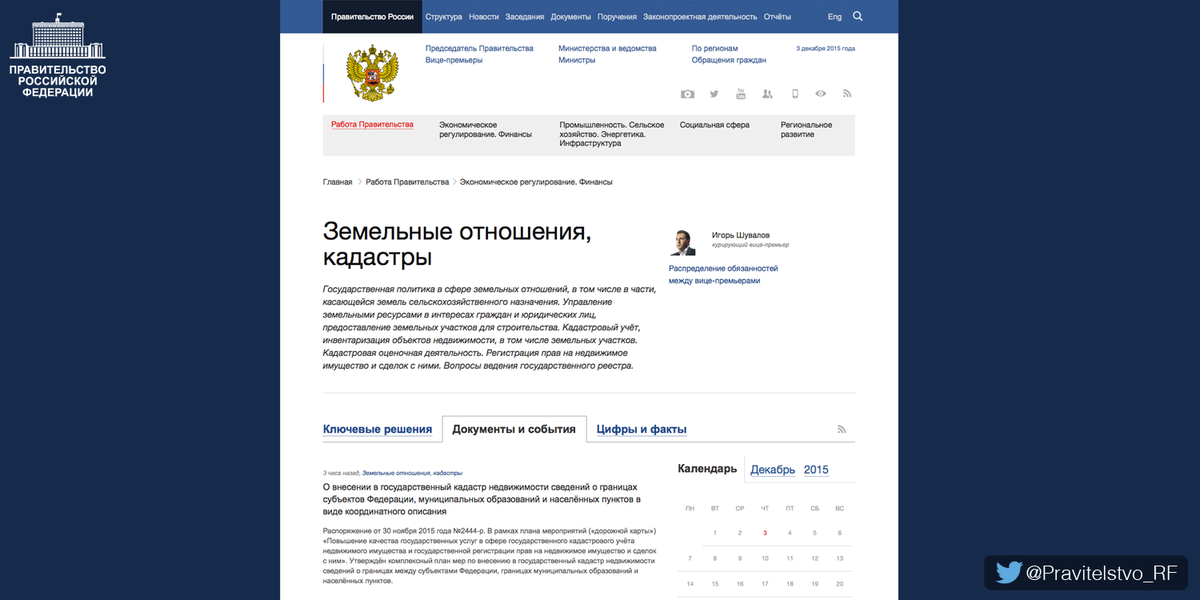Click Работа Правительства in the breadcrumbs
Screen dimensions: 1200x600
pos(407,182)
